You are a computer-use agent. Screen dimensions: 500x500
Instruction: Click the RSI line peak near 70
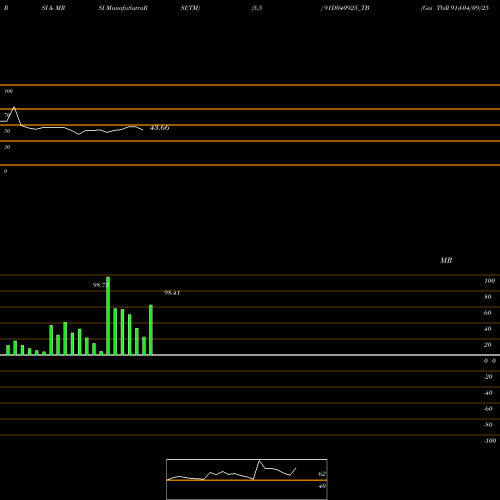tap(14, 107)
